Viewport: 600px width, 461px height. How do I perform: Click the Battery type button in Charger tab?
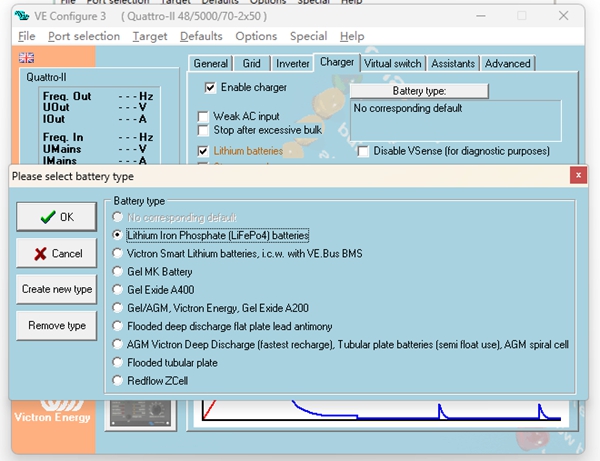(x=419, y=91)
